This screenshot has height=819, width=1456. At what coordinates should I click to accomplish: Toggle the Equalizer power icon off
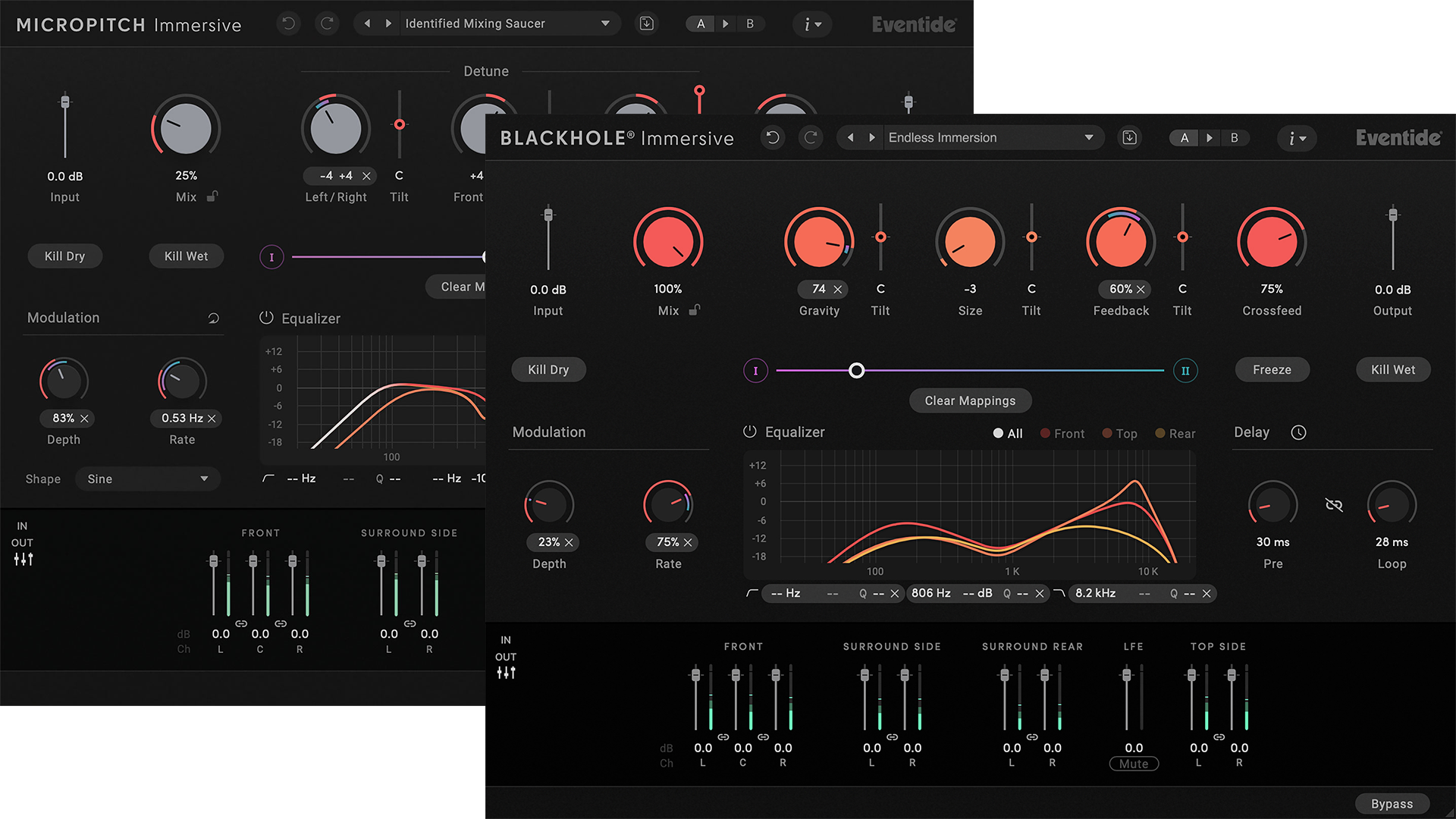[749, 431]
